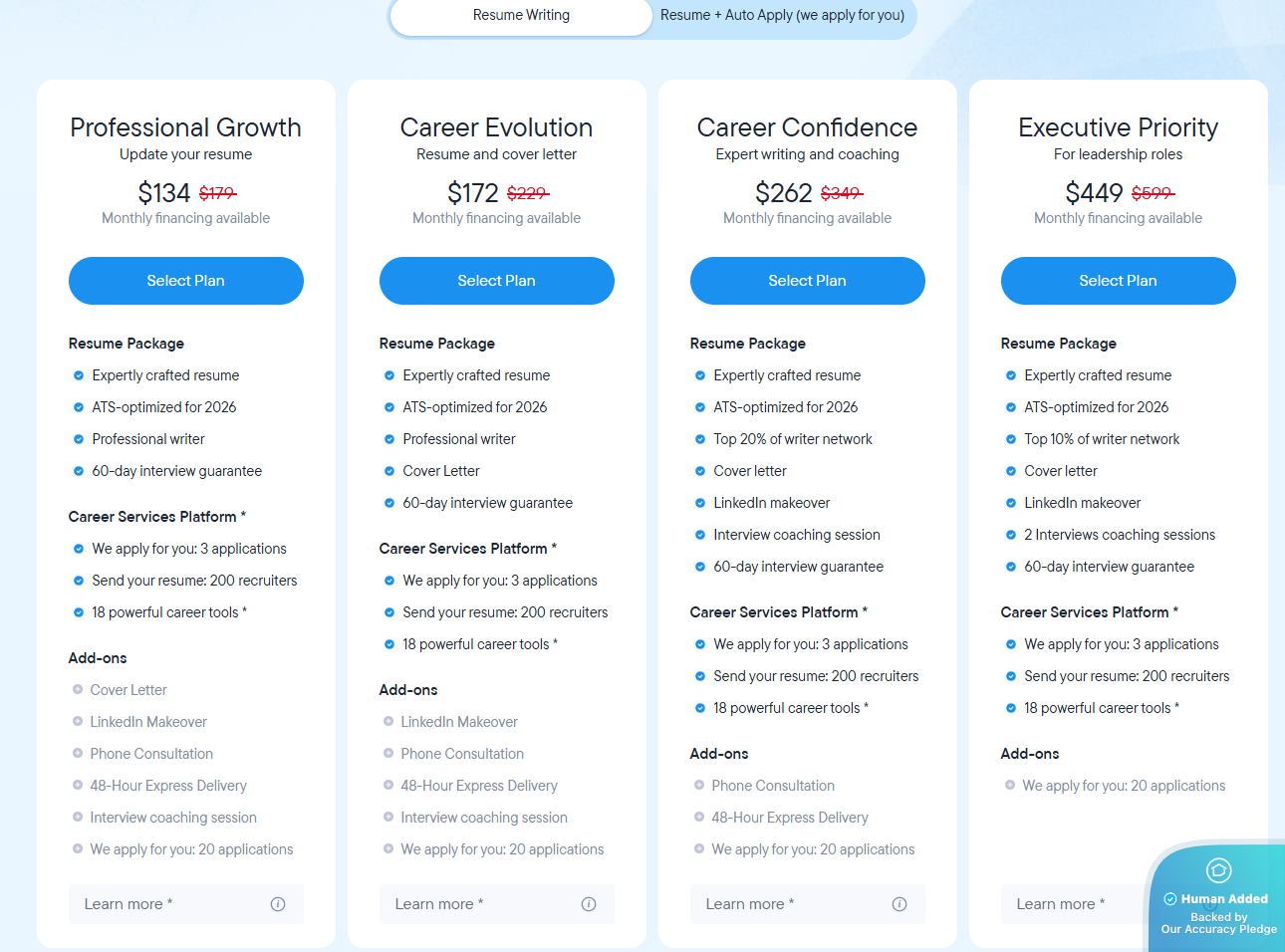Expand Learn more in Executive Priority card

pos(1061,904)
